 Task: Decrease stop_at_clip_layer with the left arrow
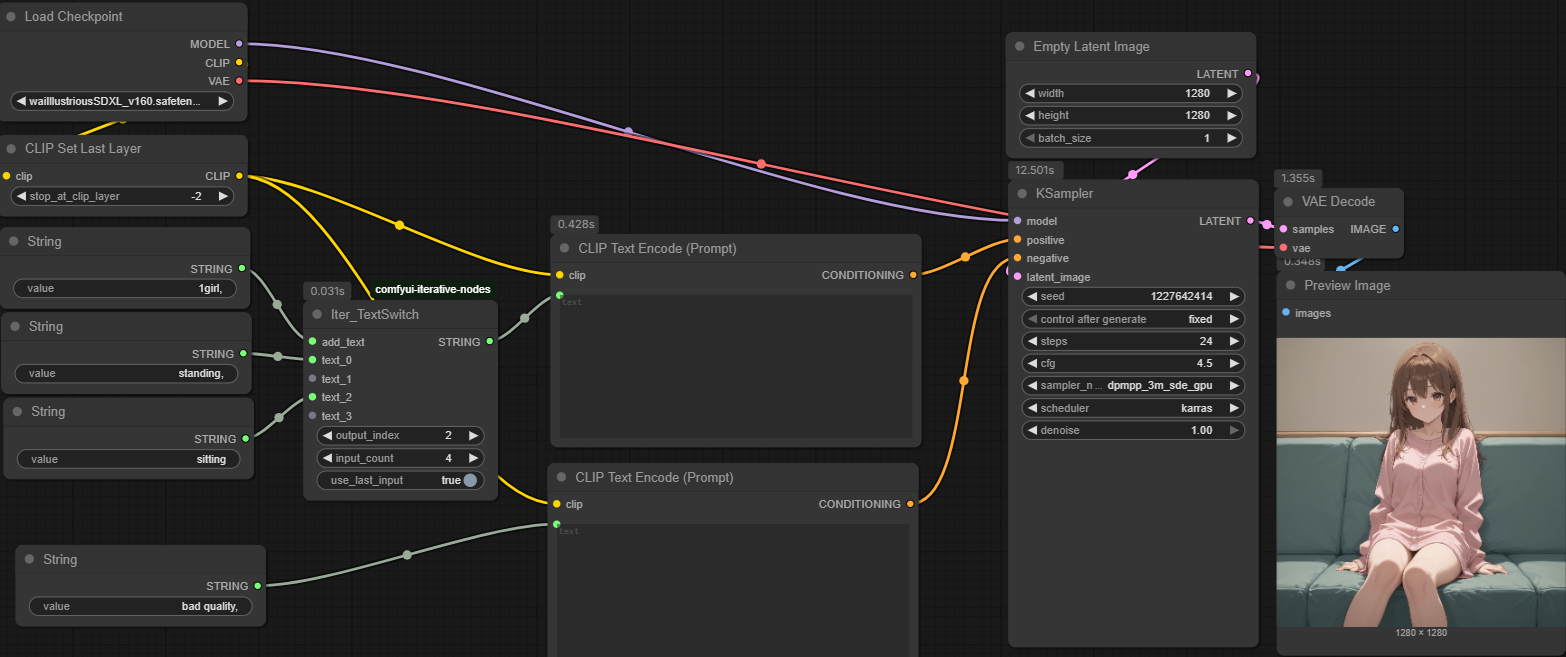21,196
